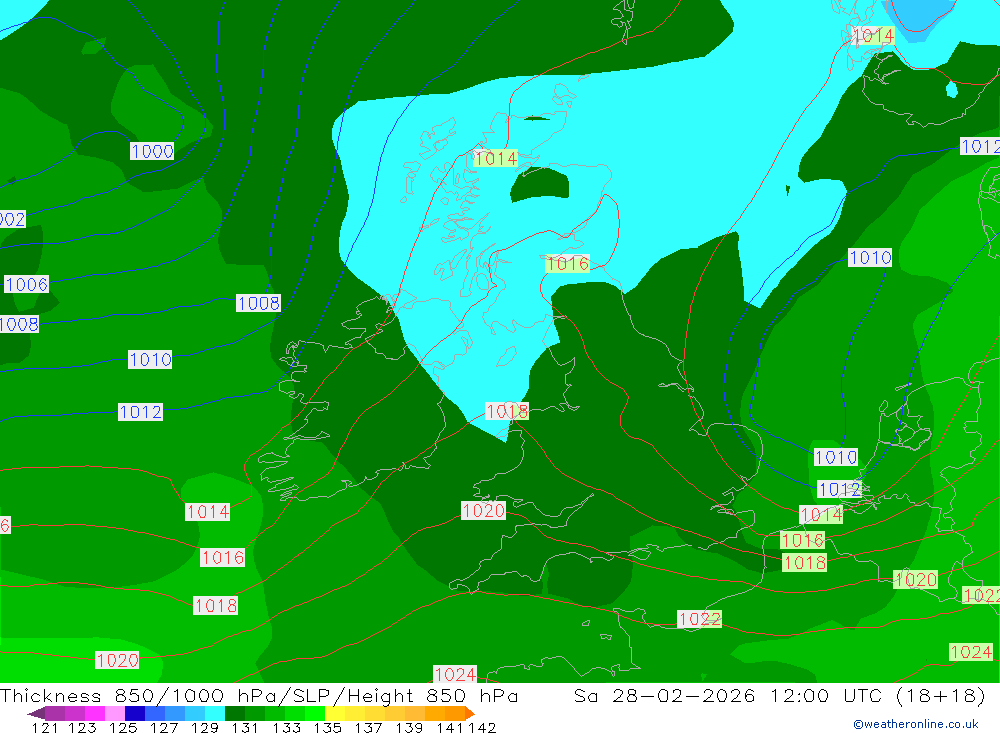1000x733 pixels.
Task: Select the bright magenta legend swatch
Action: [x=95, y=713]
